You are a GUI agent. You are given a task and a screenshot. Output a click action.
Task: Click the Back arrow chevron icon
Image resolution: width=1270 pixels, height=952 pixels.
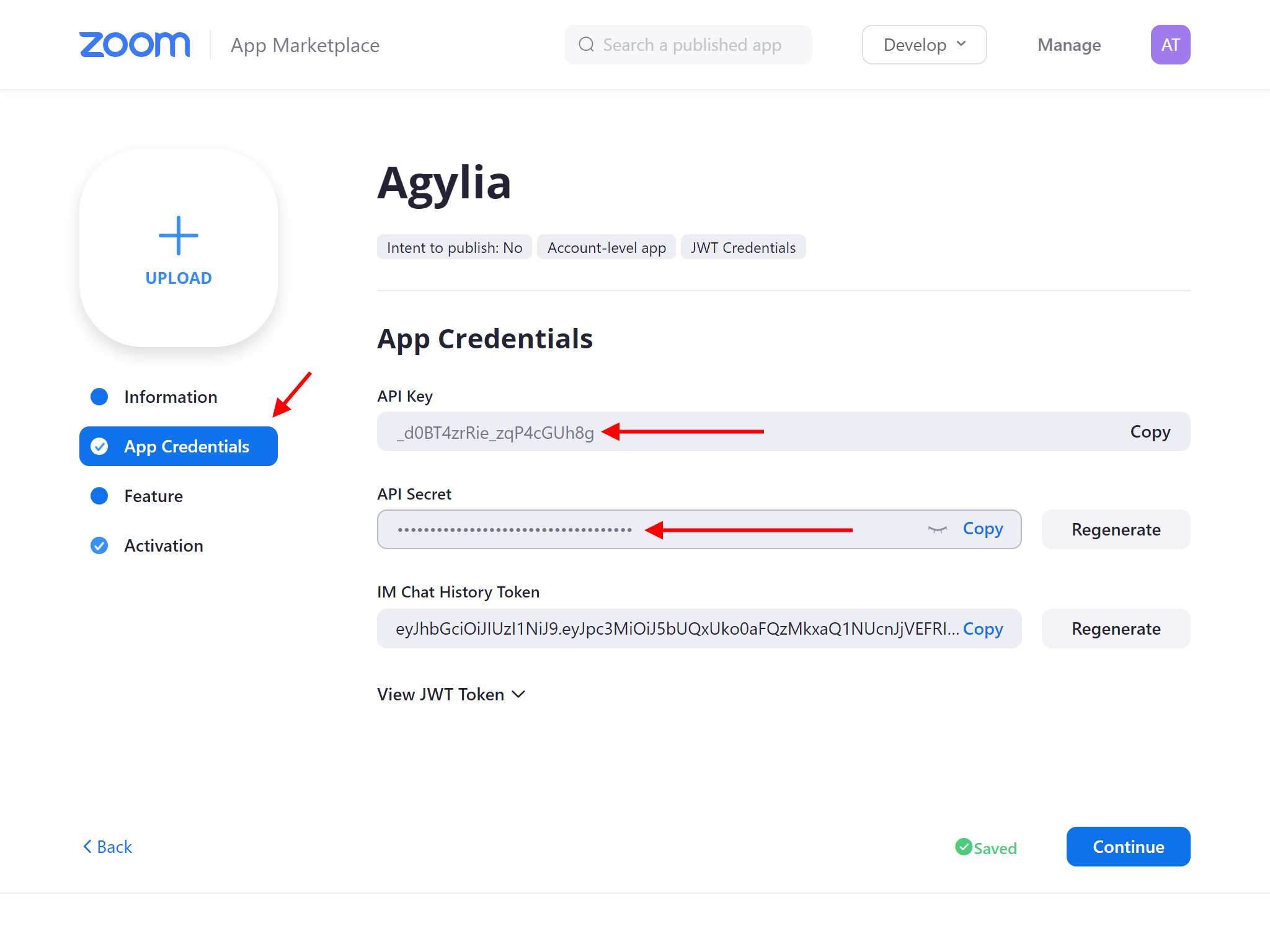[87, 847]
